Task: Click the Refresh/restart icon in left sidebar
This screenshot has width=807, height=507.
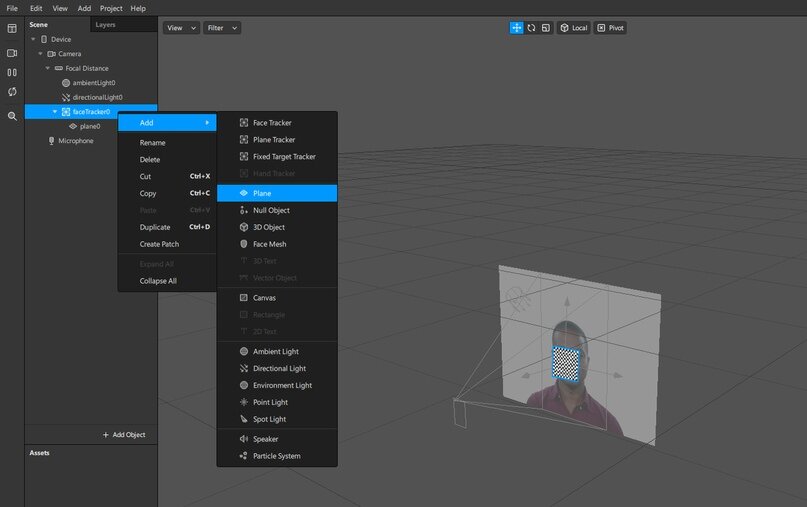Action: tap(12, 92)
